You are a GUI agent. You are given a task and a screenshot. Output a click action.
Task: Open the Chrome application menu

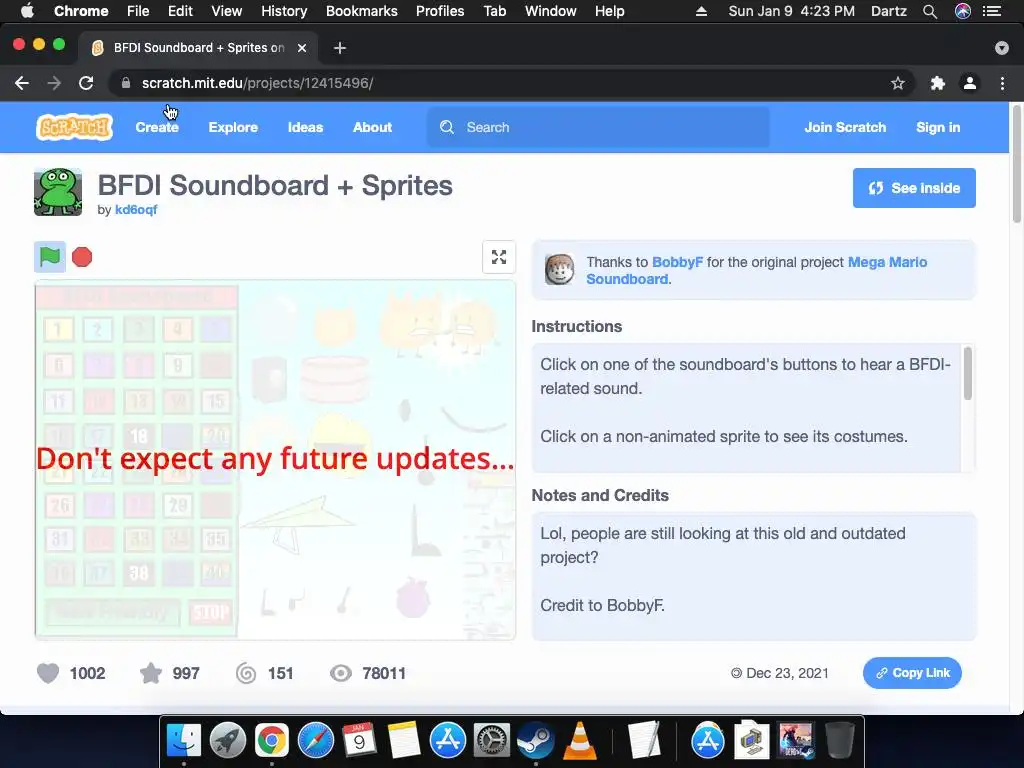click(81, 11)
